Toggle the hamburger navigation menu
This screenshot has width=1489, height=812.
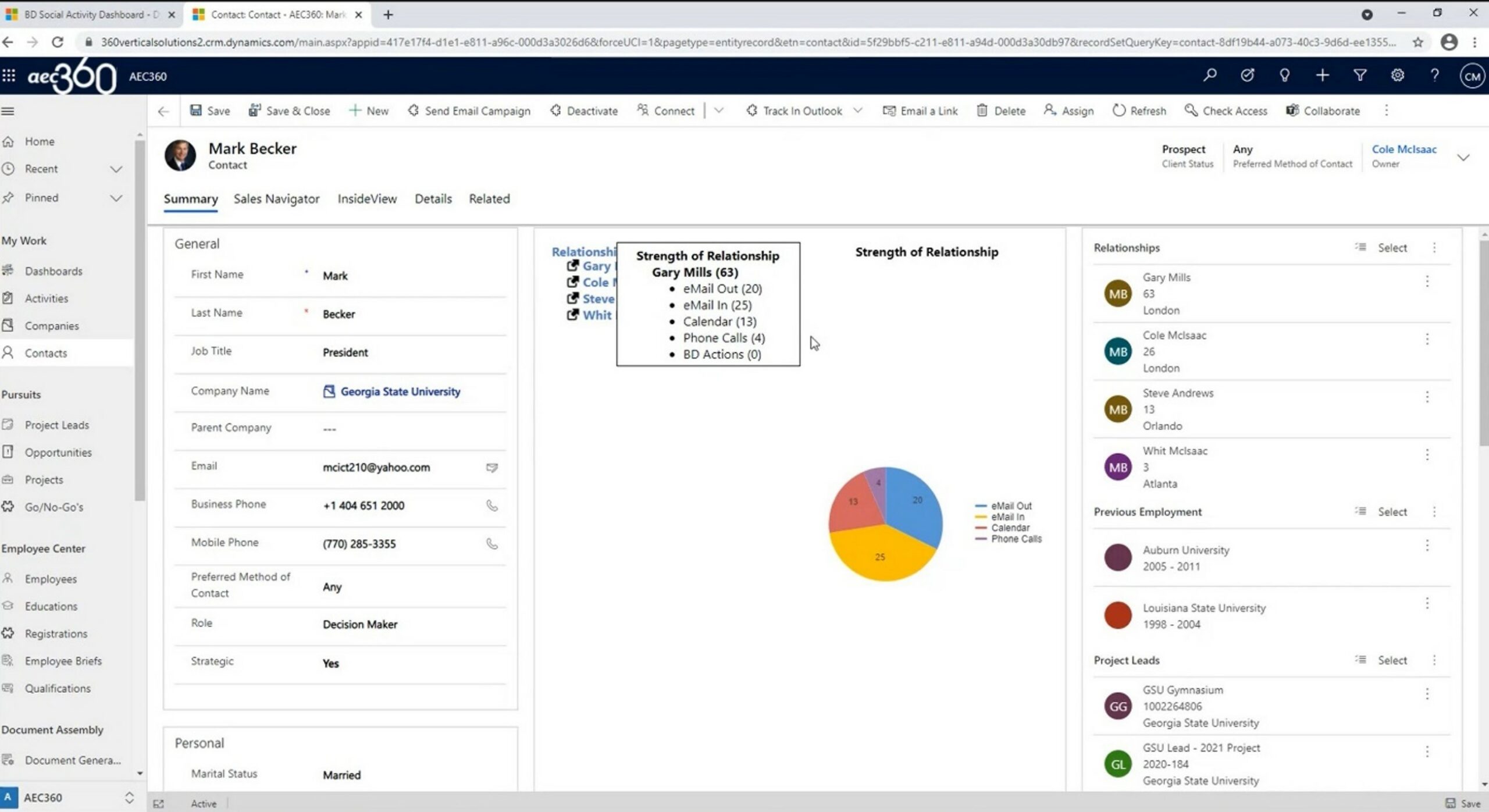[x=8, y=111]
